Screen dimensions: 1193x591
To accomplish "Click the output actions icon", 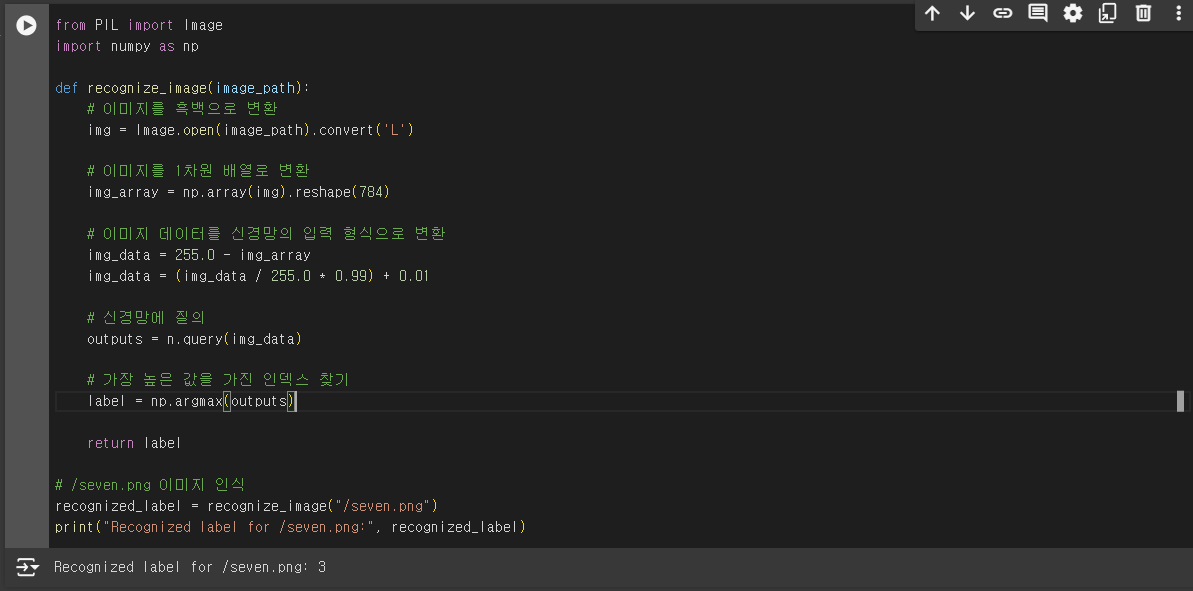I will [x=27, y=567].
